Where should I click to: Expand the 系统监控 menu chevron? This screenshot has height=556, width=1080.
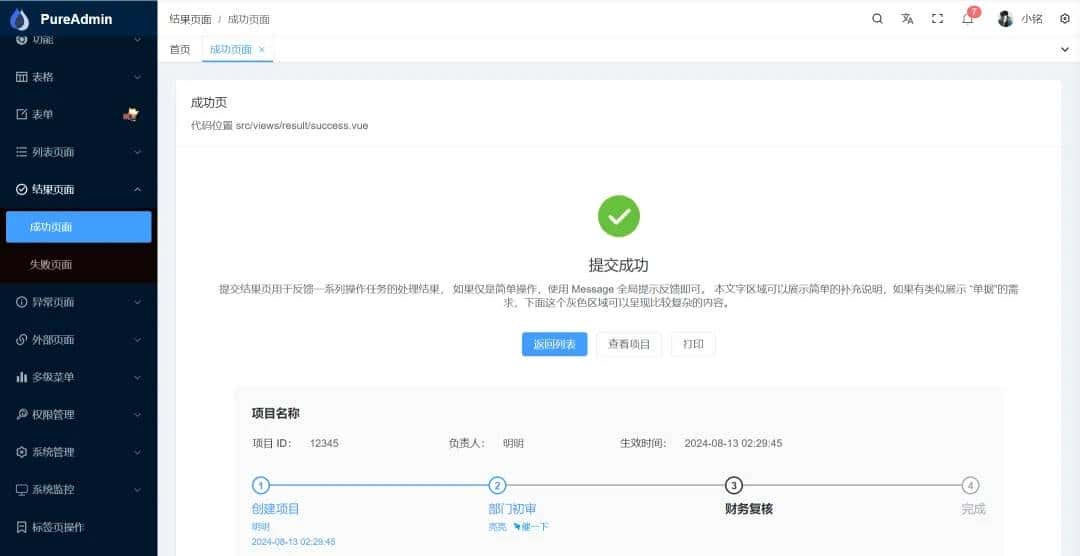[x=137, y=490]
